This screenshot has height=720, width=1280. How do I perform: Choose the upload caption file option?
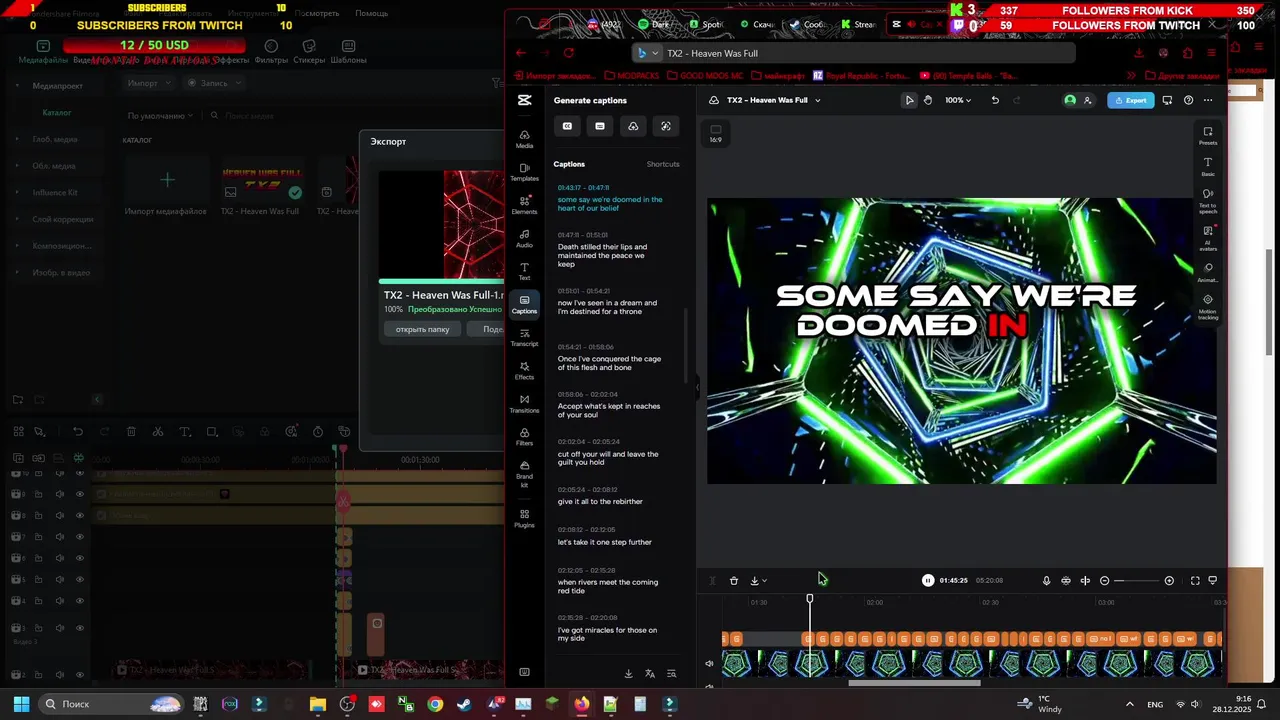633,126
